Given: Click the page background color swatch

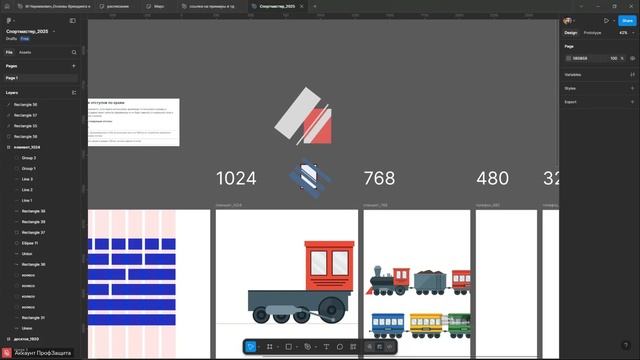Looking at the screenshot, I should [x=568, y=58].
